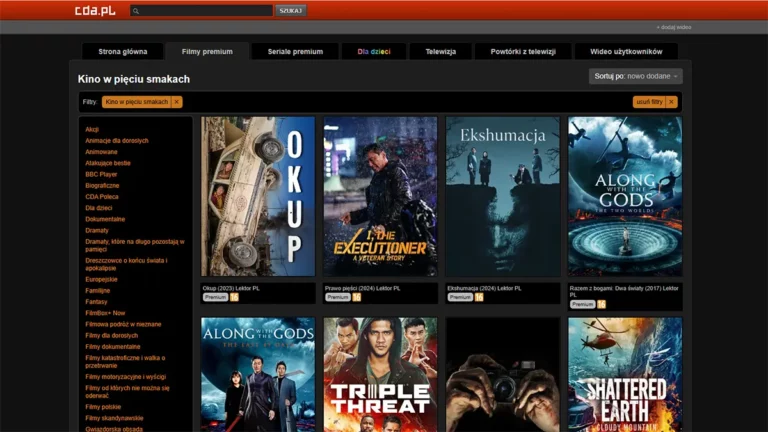
Task: Open I, the Executioner poster
Action: click(x=381, y=196)
